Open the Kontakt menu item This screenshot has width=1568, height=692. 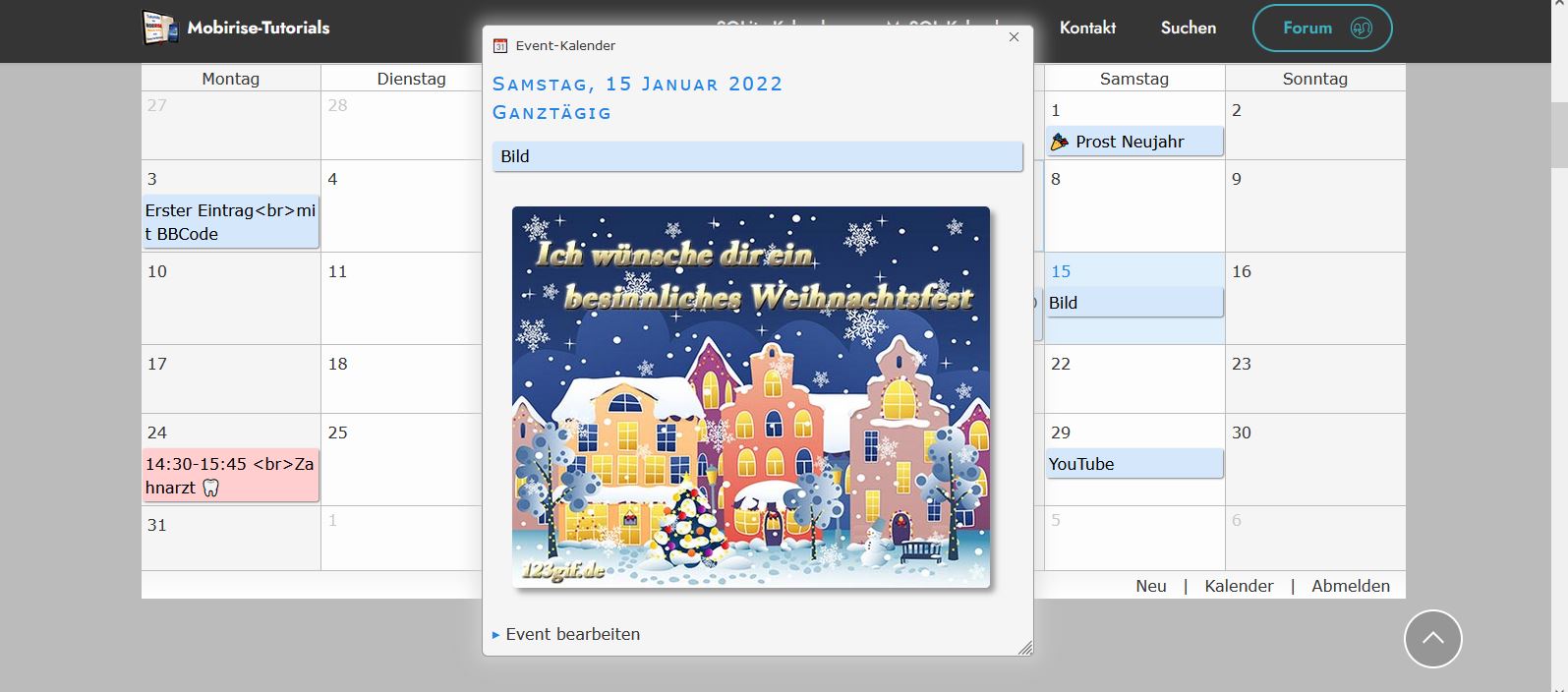[1087, 28]
